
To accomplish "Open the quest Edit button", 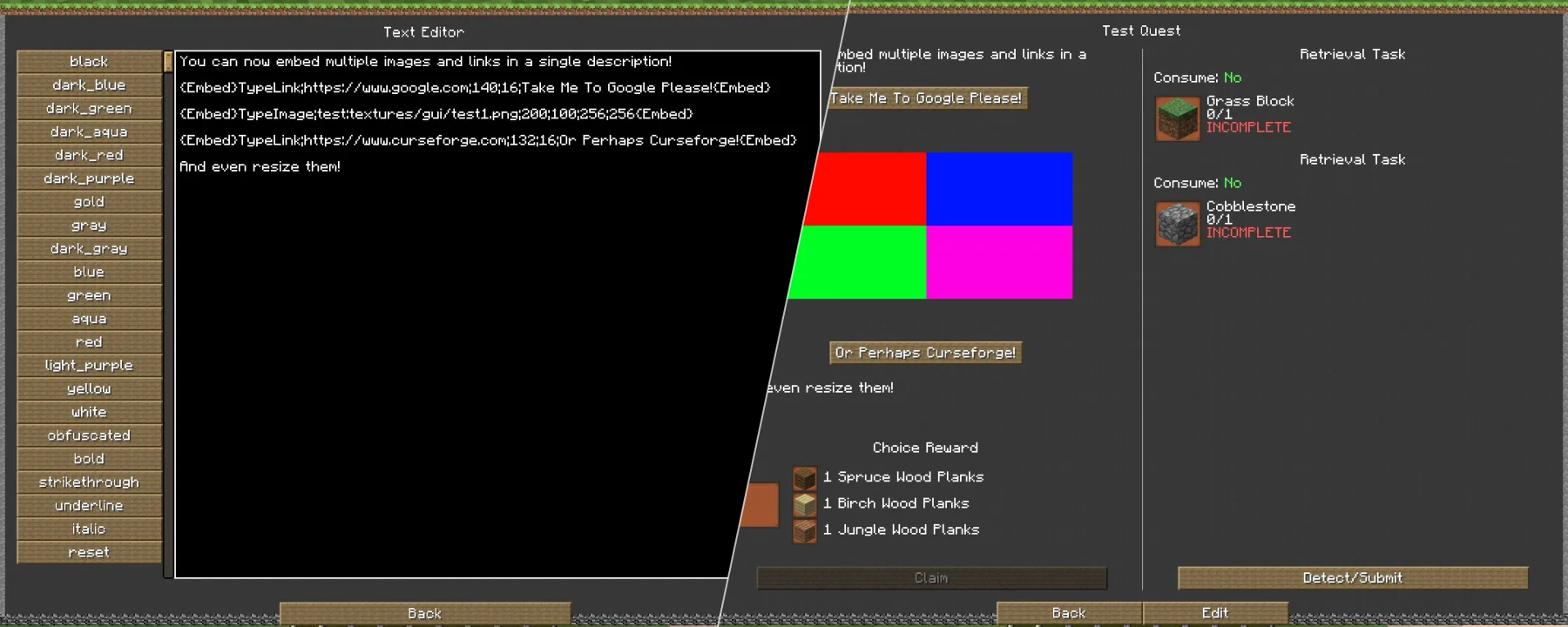I will click(1215, 614).
